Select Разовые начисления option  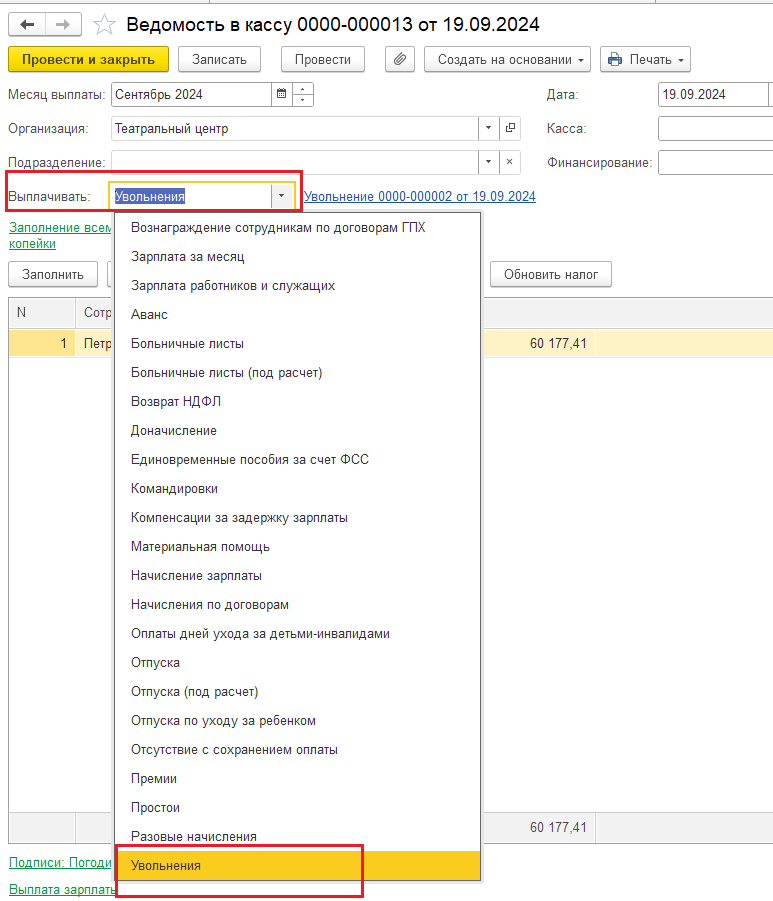pyautogui.click(x=298, y=837)
